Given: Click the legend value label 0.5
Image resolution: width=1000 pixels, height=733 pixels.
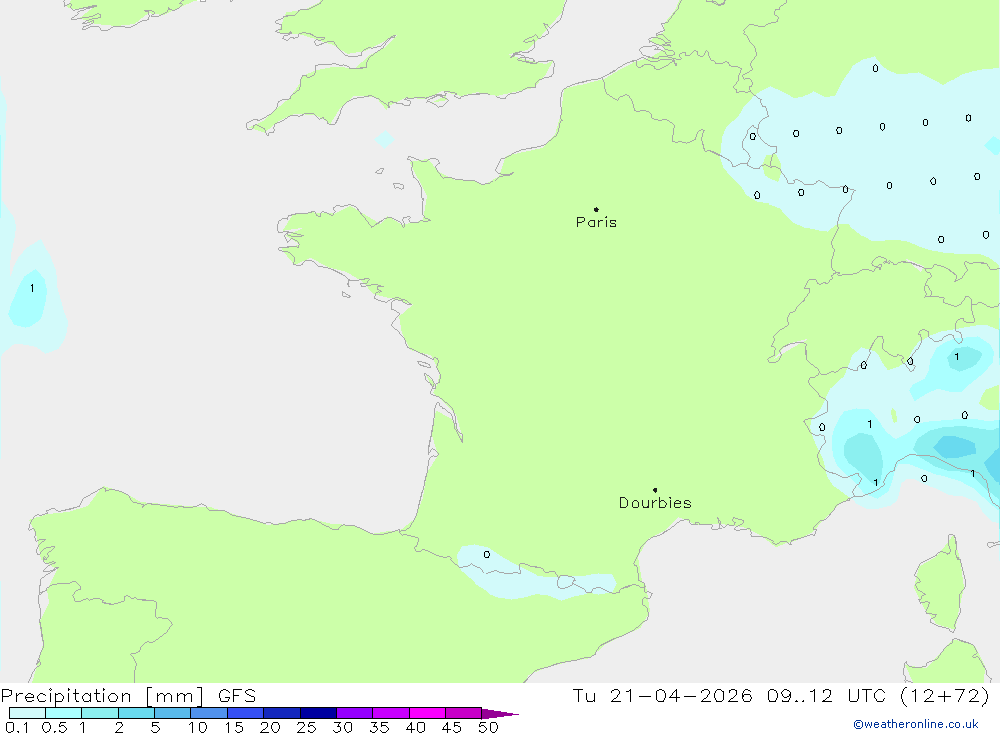Looking at the screenshot, I should 55,727.
